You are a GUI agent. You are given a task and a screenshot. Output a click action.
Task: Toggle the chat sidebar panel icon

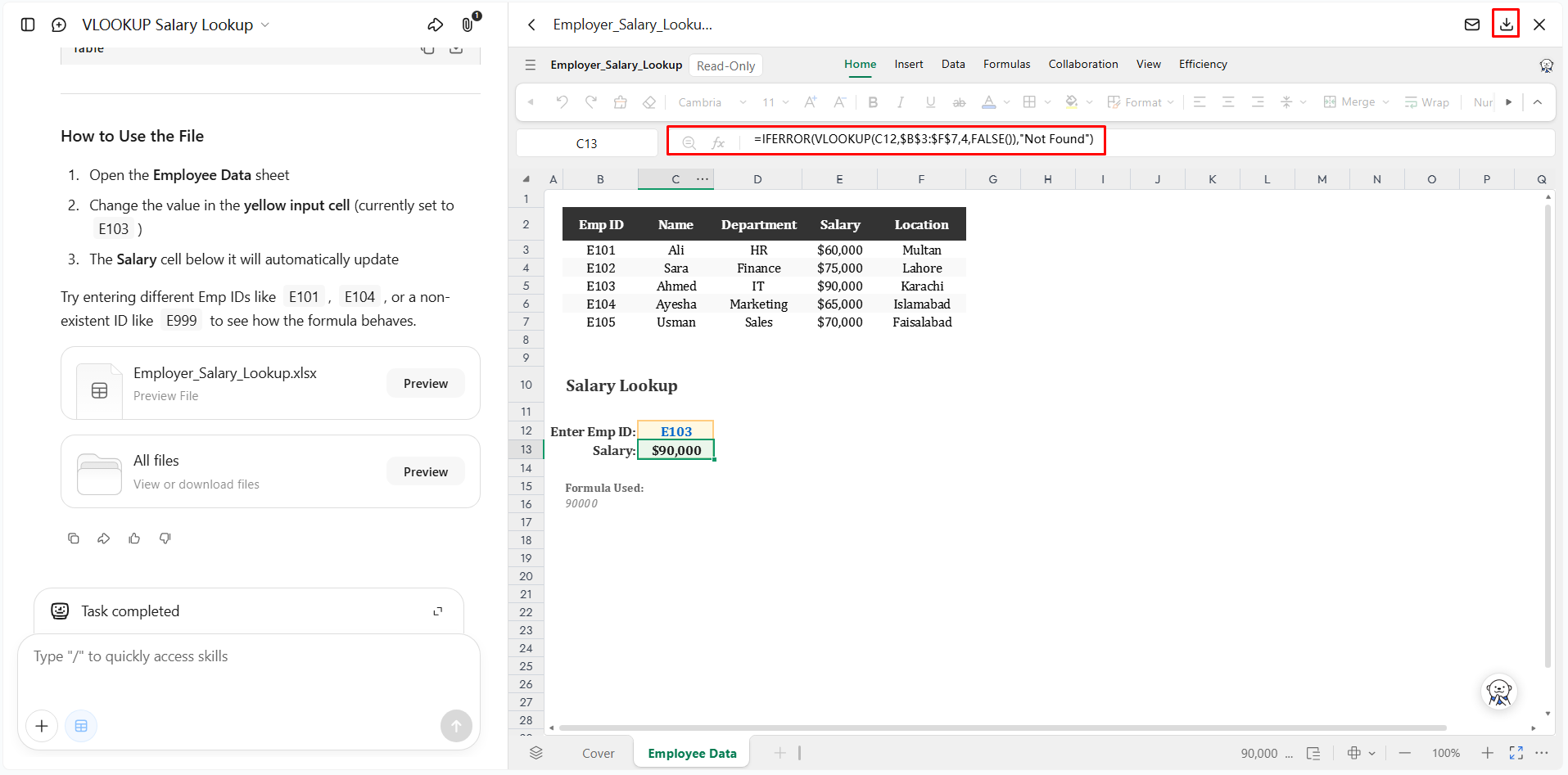28,25
